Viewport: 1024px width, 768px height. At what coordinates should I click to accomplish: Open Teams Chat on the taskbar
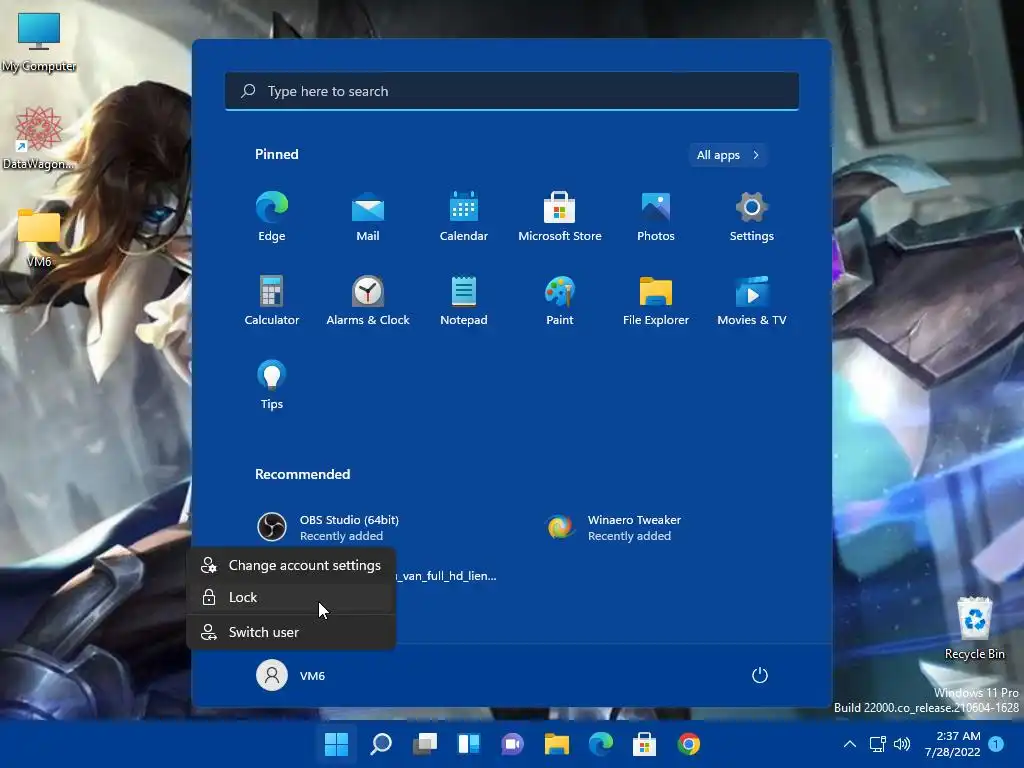point(513,744)
